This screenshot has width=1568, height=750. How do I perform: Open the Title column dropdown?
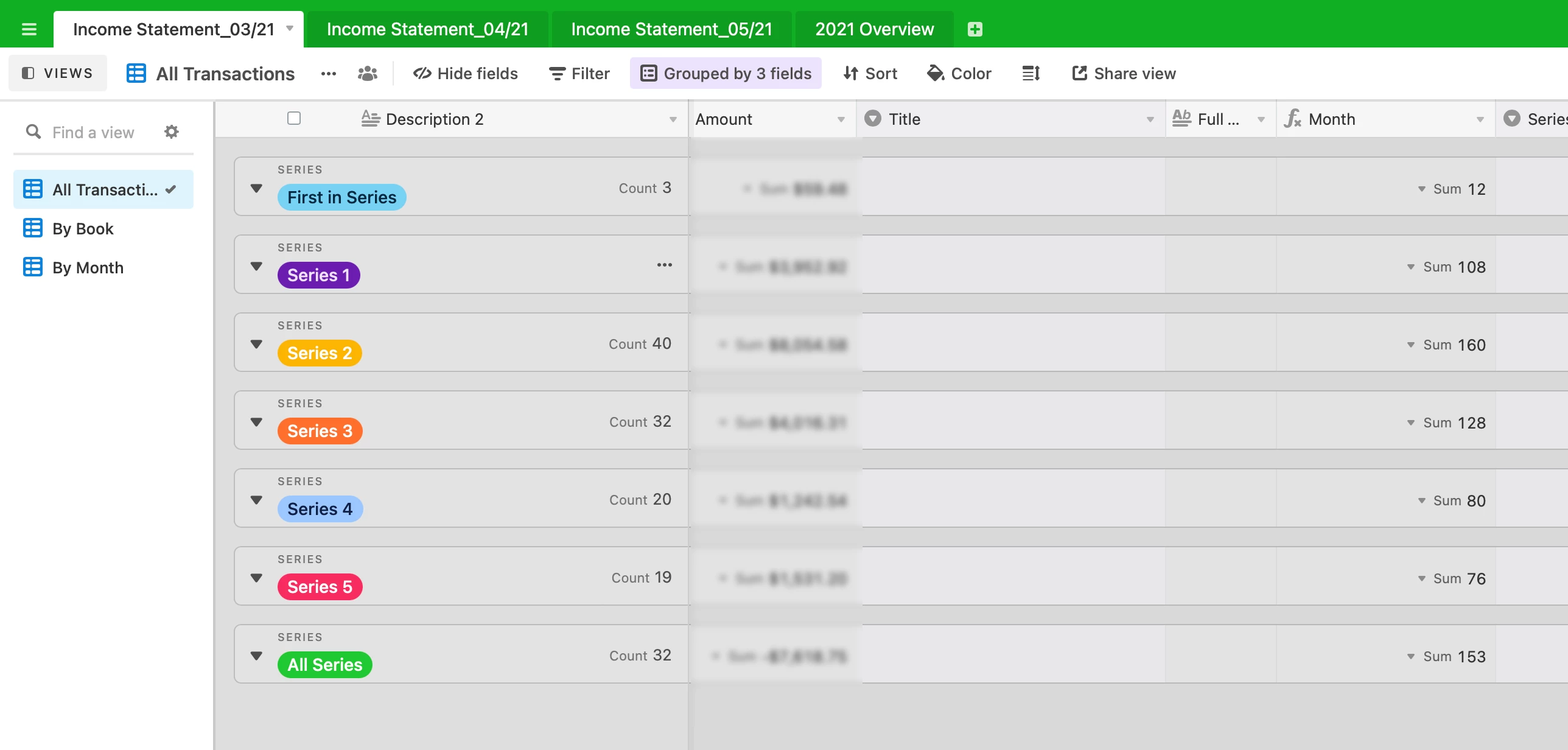point(1150,119)
